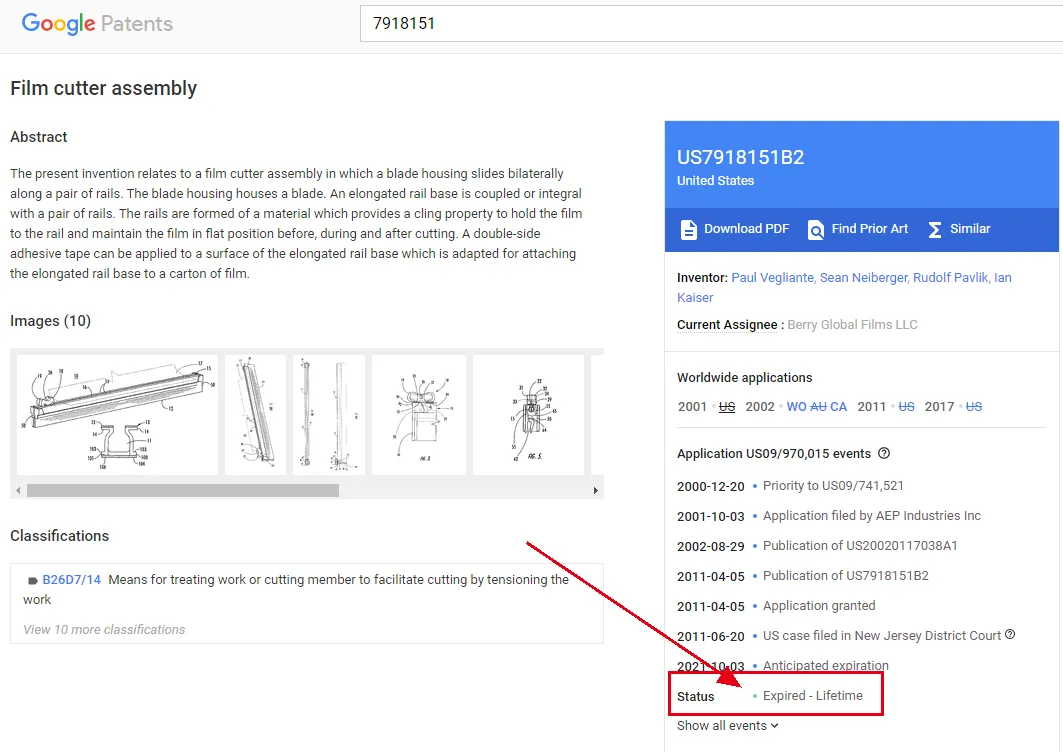This screenshot has height=752, width=1063.
Task: Click right arrow of image scrollbar
Action: [595, 490]
